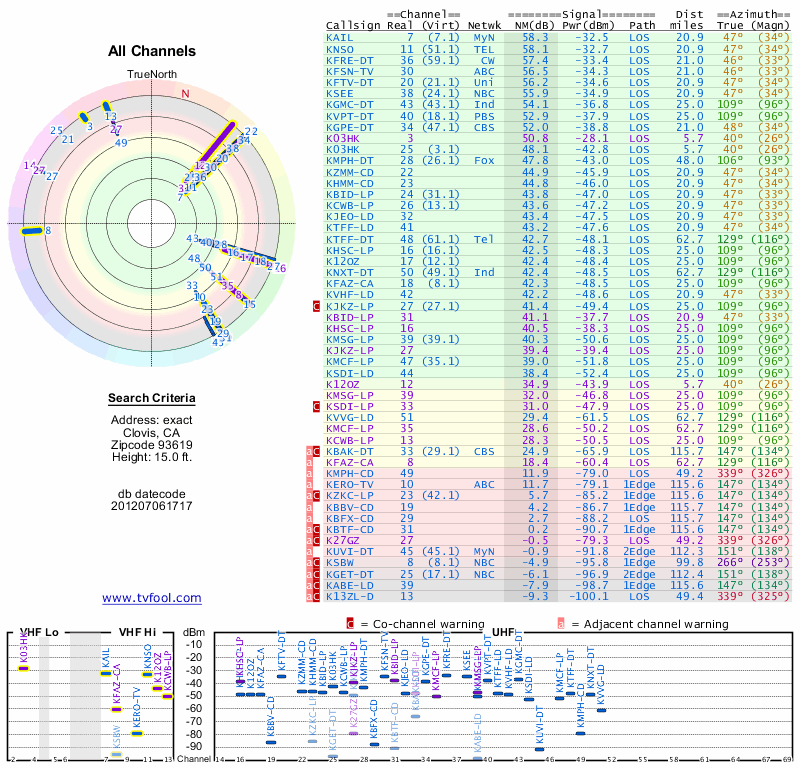The width and height of the screenshot is (800, 768).
Task: Click the K03HK signal bar in VHF Lo chart
Action: click(x=23, y=668)
